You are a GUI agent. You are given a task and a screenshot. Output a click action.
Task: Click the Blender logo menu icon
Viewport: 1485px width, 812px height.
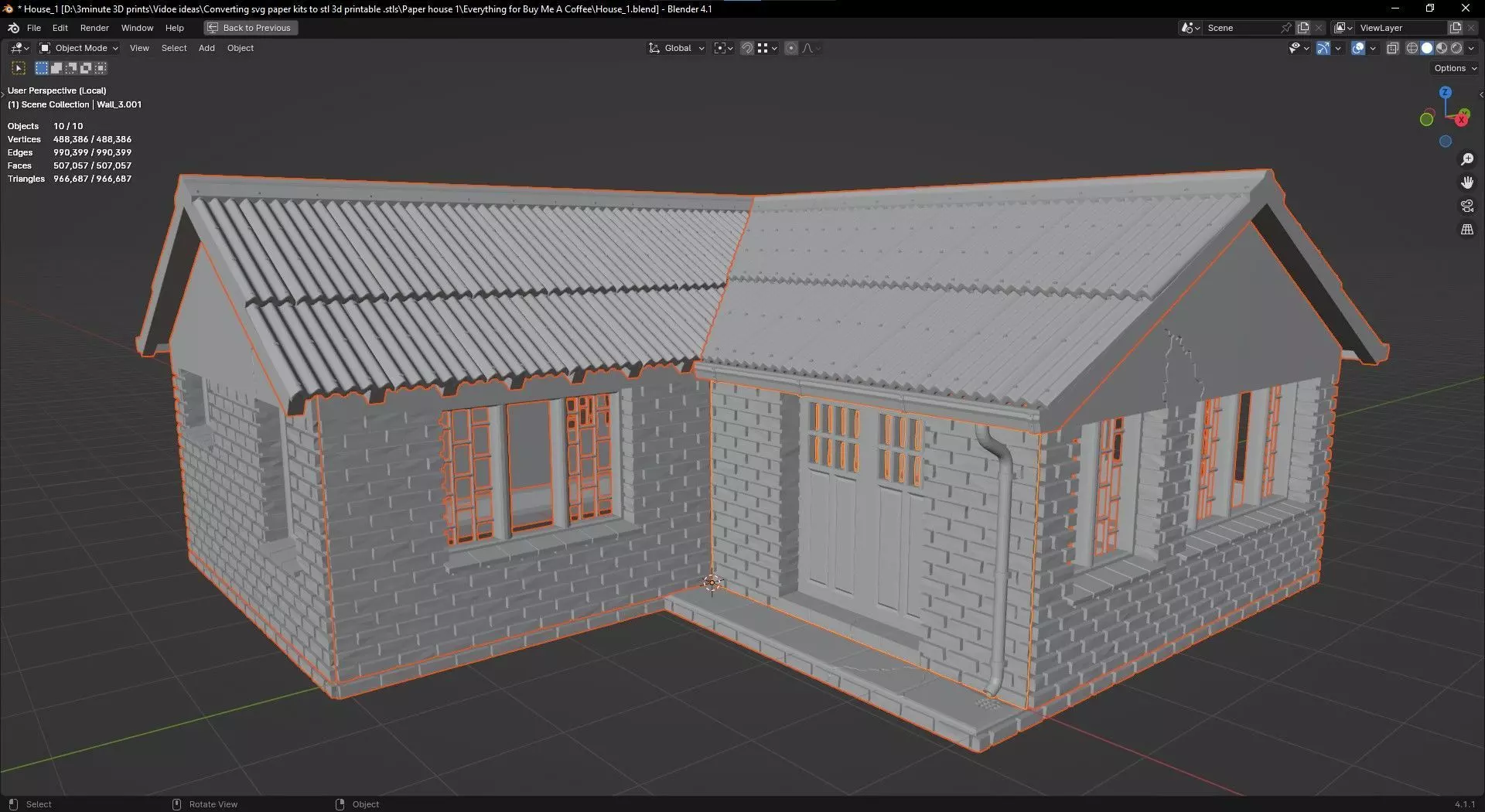click(13, 28)
